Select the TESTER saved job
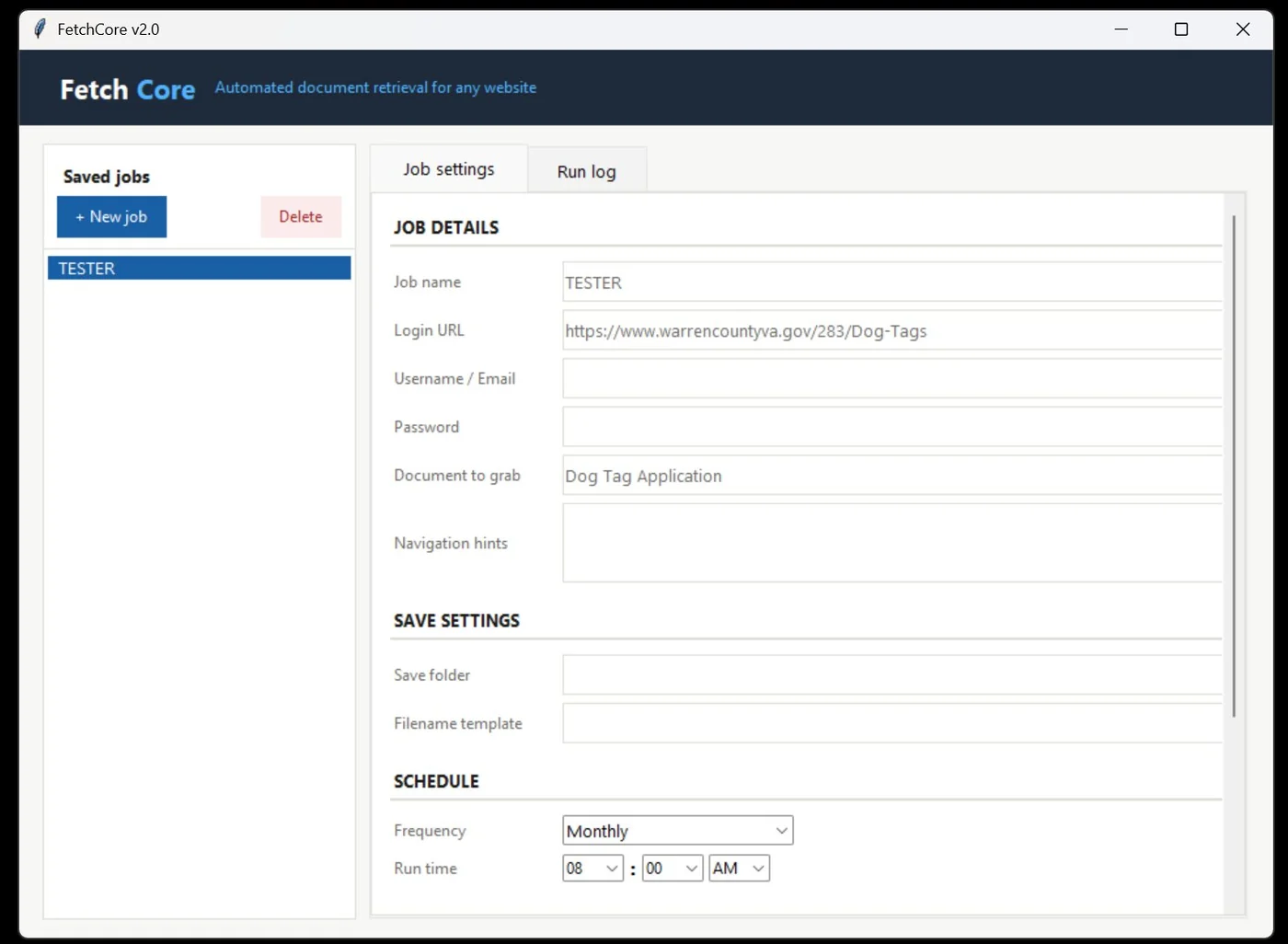 pos(199,268)
